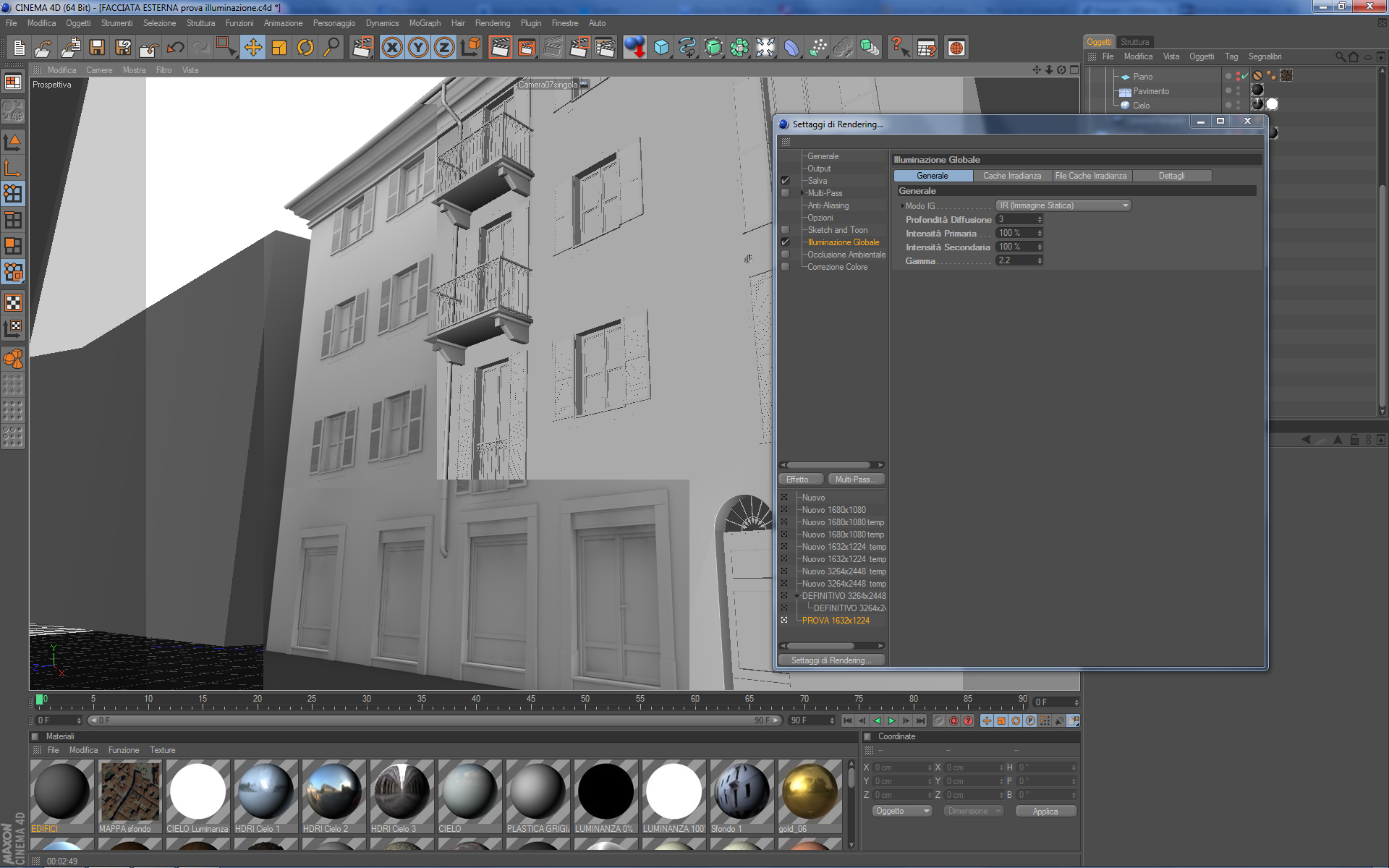The height and width of the screenshot is (868, 1389).
Task: Click the Undo arrow icon
Action: [175, 48]
